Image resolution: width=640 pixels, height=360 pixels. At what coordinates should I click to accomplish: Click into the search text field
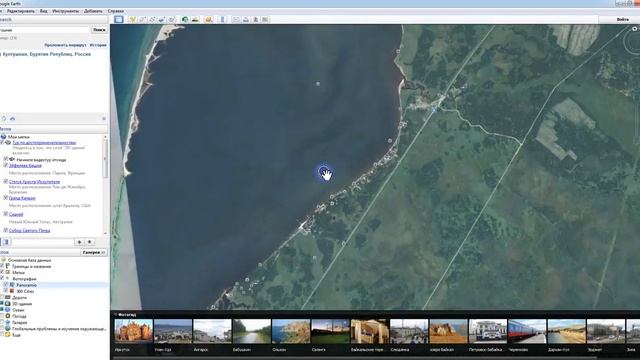pyautogui.click(x=44, y=30)
